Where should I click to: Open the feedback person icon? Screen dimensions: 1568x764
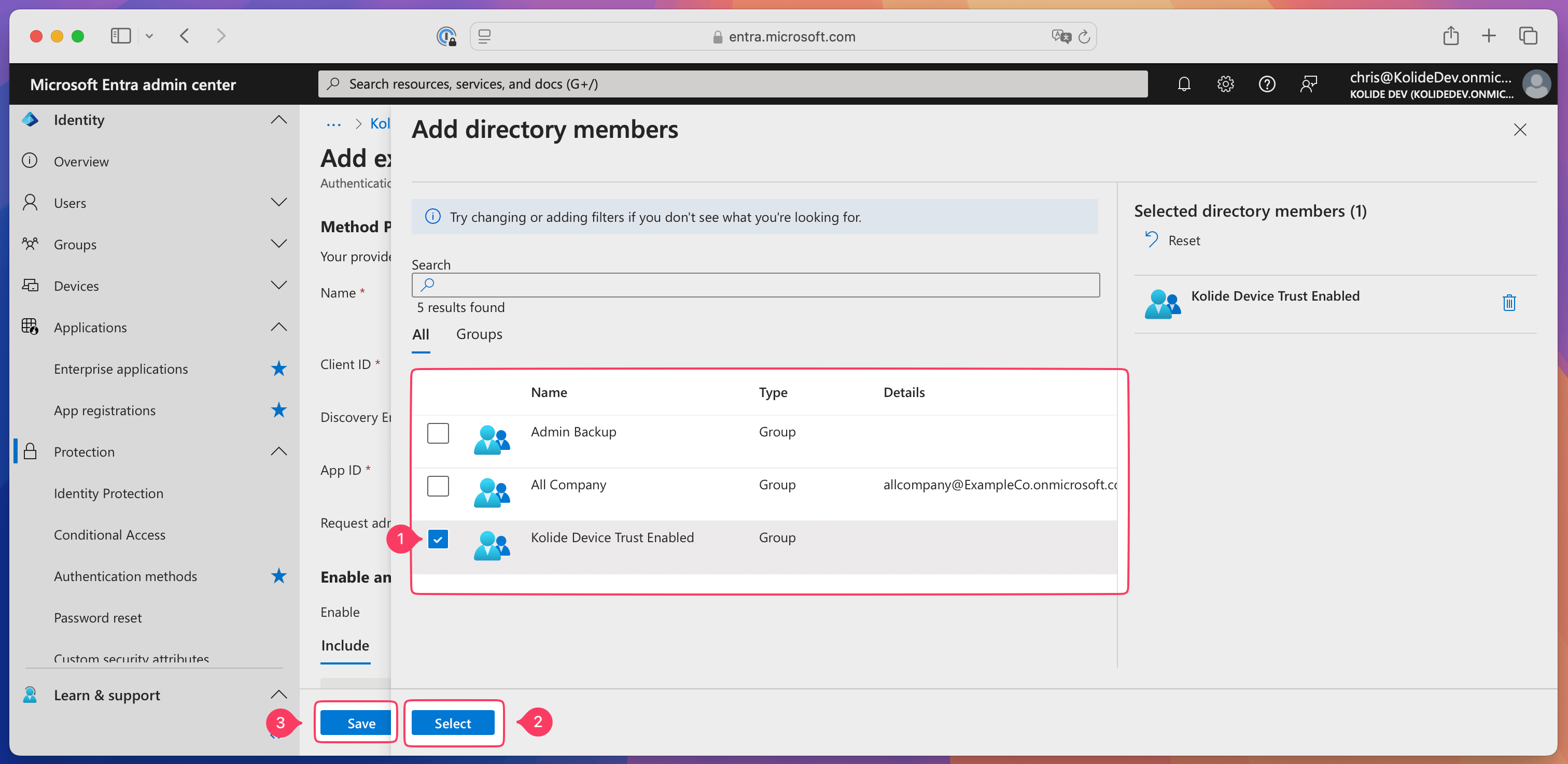point(1308,84)
